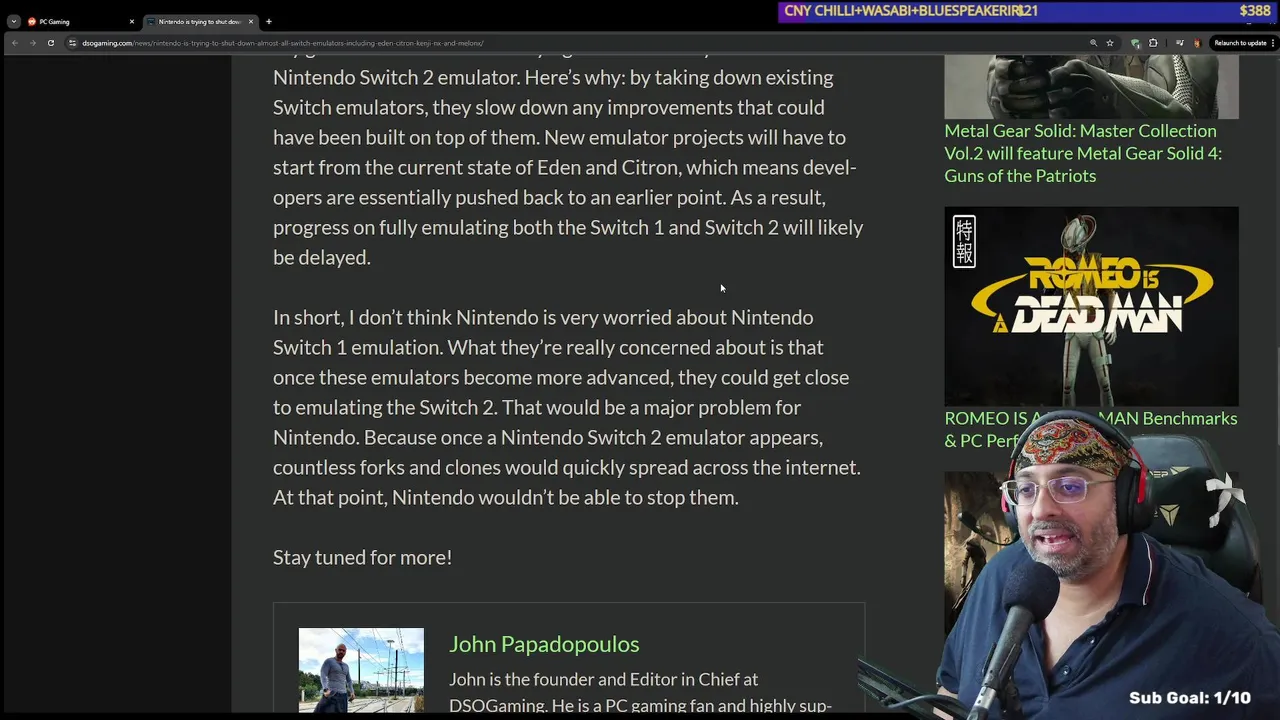Open the Extensions puzzle icon
Viewport: 1280px width, 720px height.
(1153, 43)
